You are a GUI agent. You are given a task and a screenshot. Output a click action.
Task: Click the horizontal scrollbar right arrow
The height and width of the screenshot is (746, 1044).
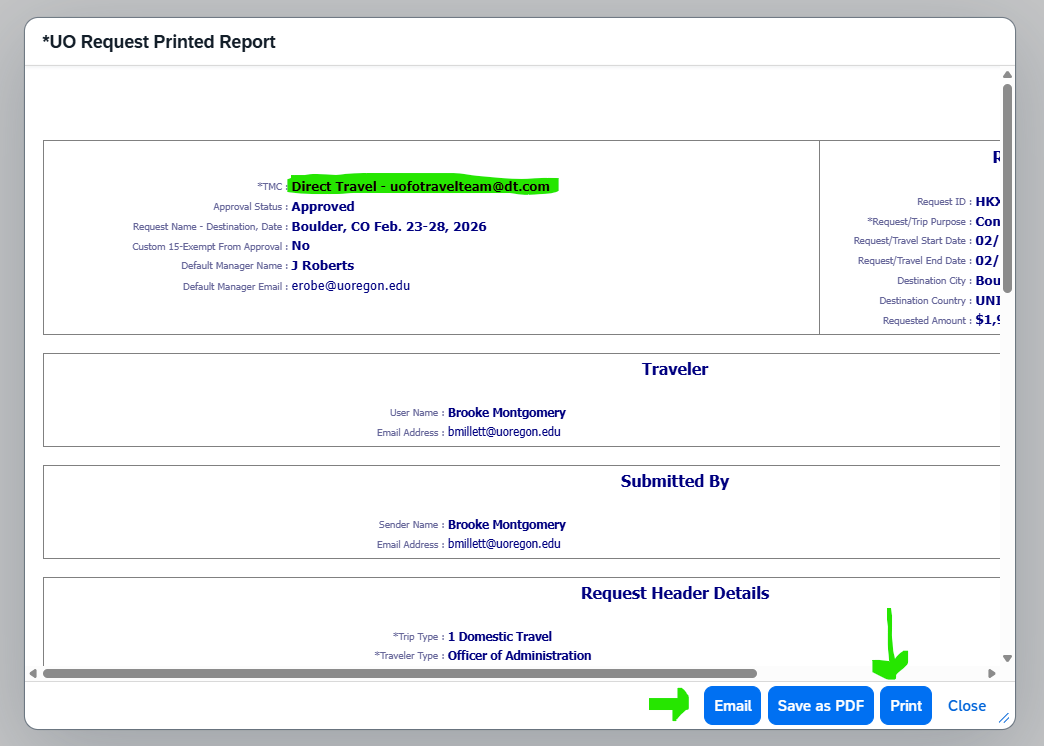point(992,673)
